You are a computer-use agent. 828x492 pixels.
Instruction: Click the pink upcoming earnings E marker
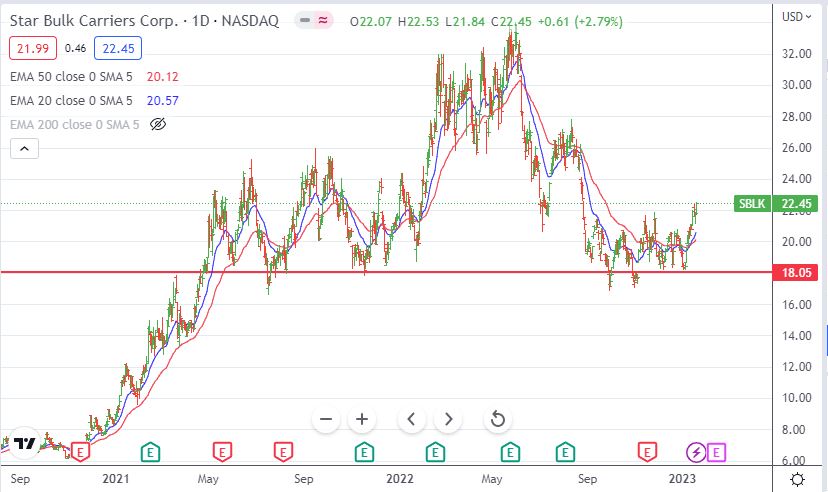pyautogui.click(x=717, y=452)
